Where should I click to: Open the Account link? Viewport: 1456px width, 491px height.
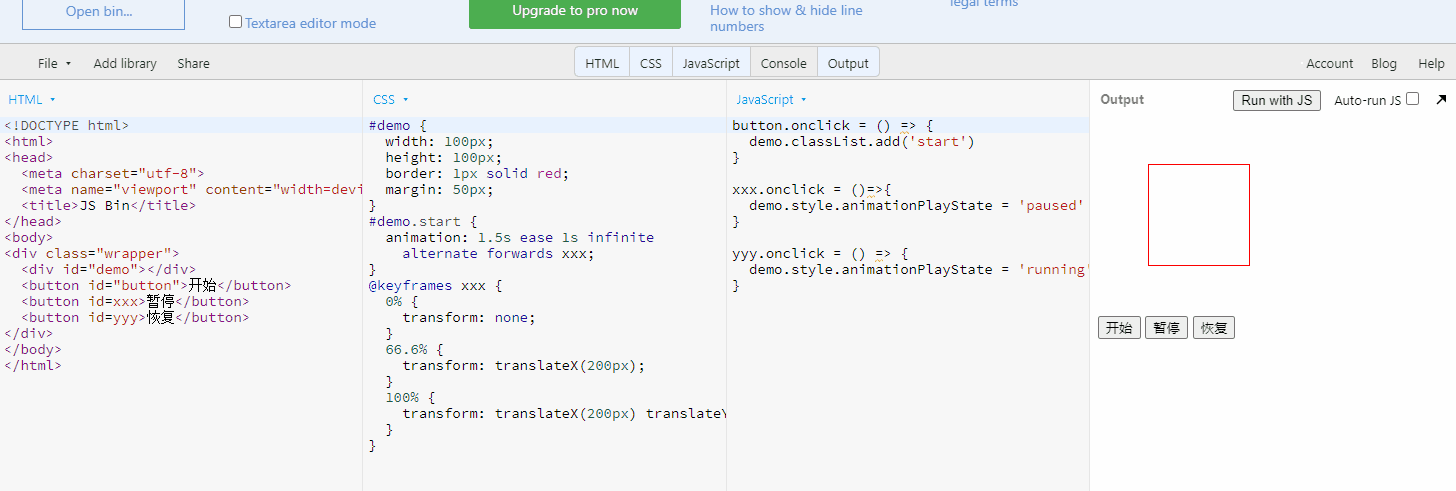[x=1330, y=63]
